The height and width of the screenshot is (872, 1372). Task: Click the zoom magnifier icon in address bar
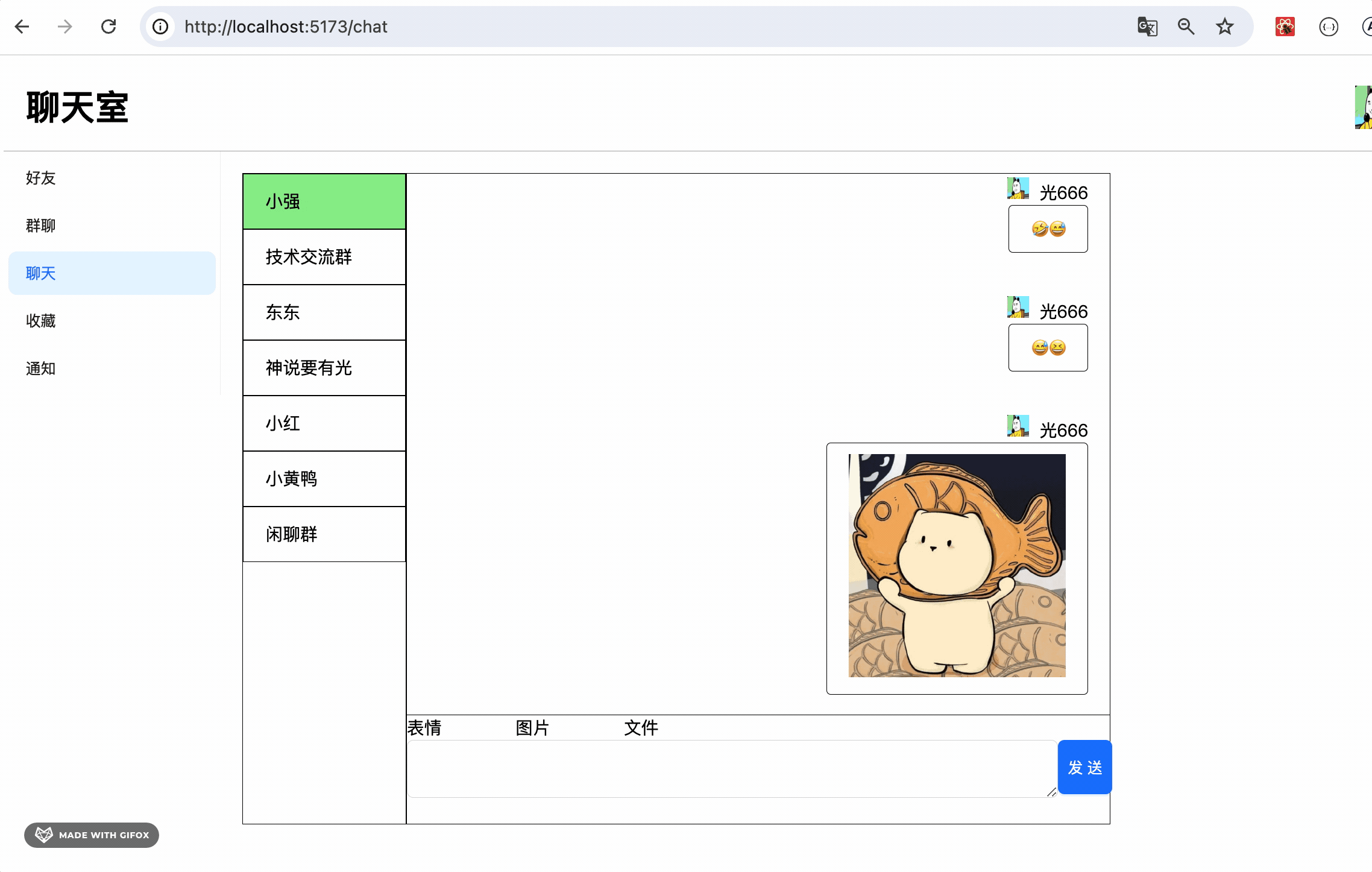(x=1186, y=27)
